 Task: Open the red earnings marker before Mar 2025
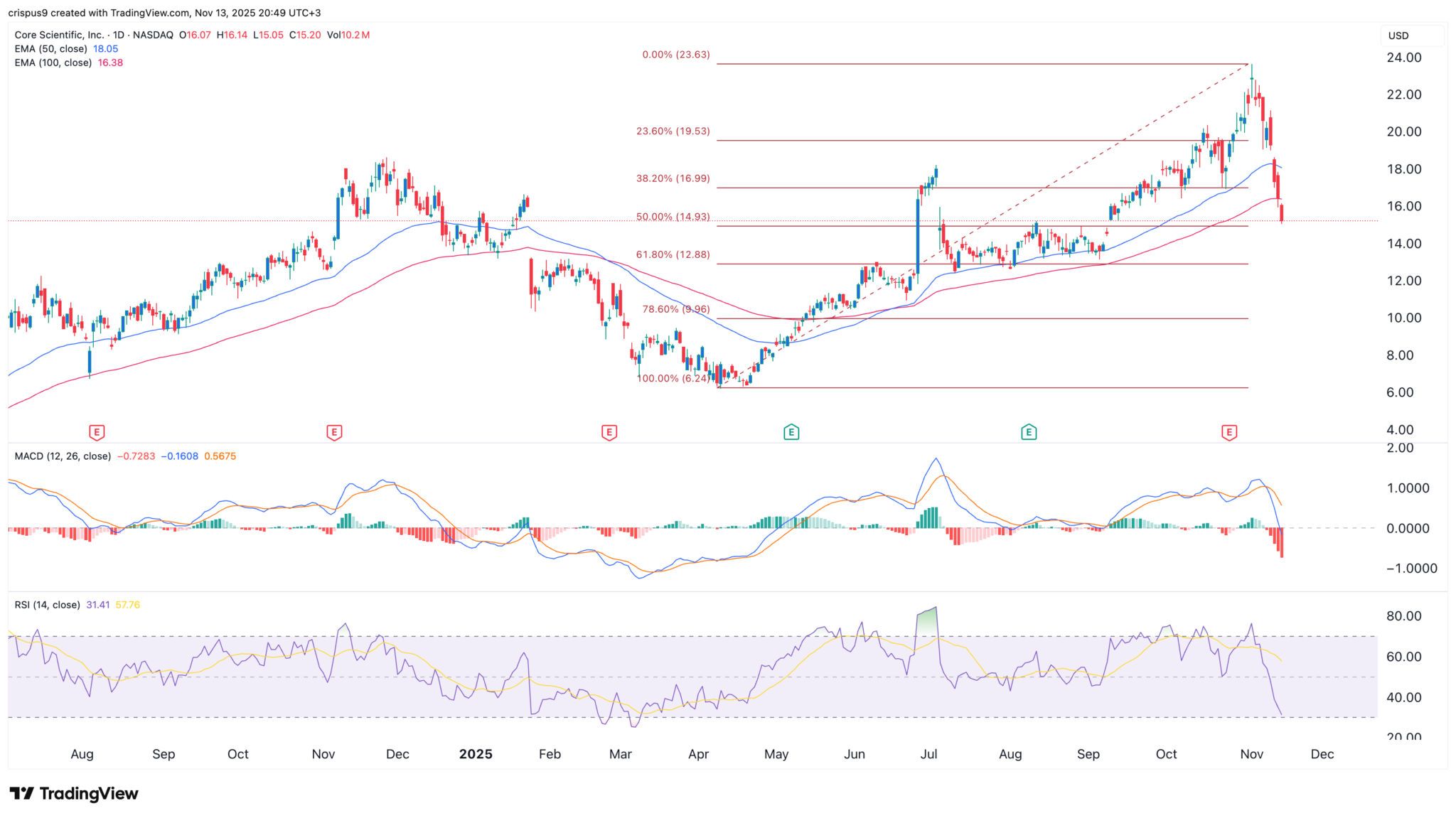609,431
